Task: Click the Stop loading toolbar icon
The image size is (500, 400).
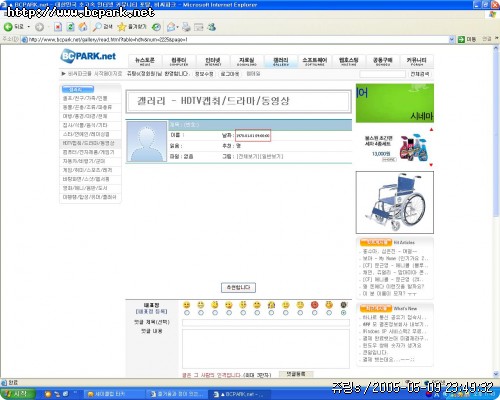Action: coord(58,27)
